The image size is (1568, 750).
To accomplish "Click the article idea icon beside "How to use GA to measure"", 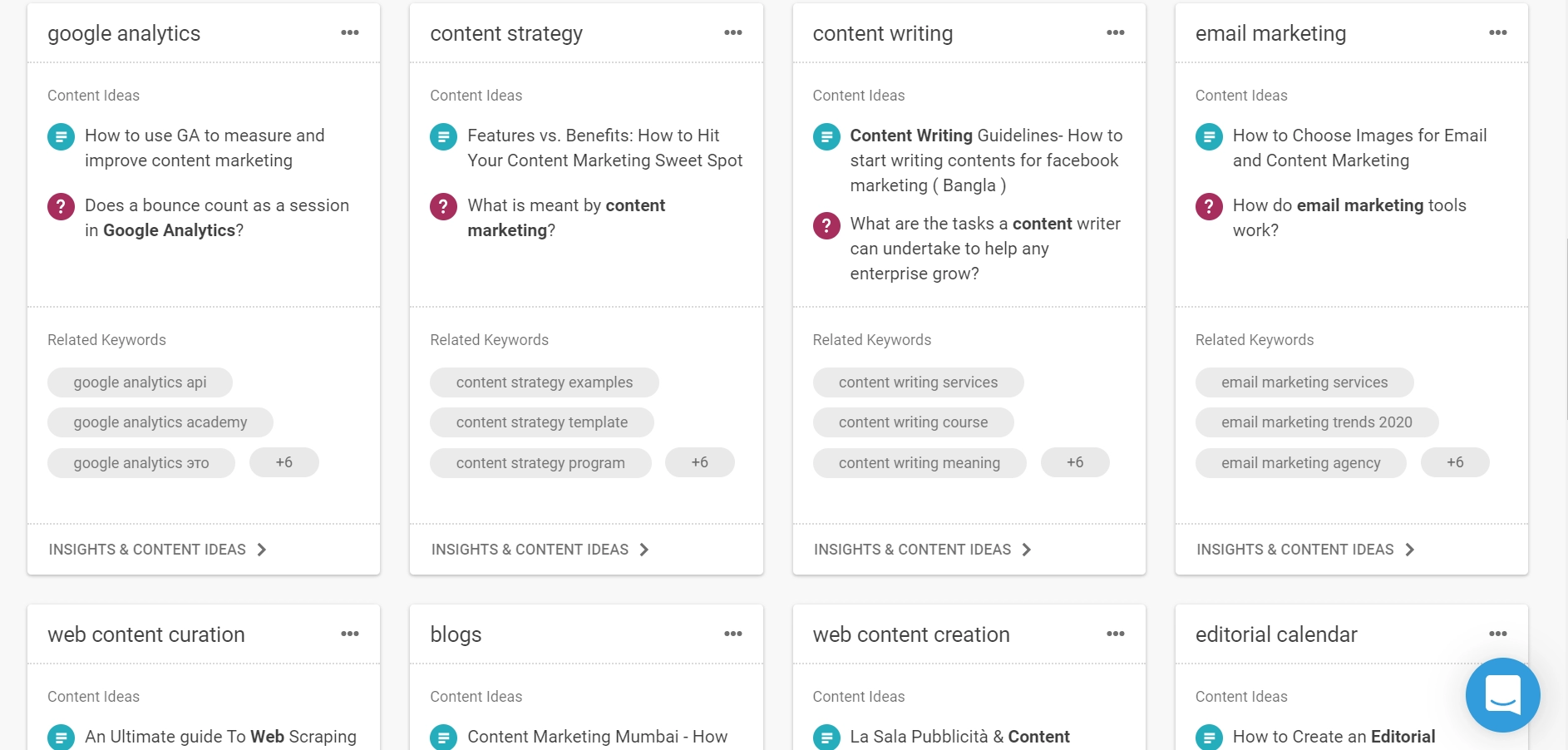I will [x=61, y=136].
